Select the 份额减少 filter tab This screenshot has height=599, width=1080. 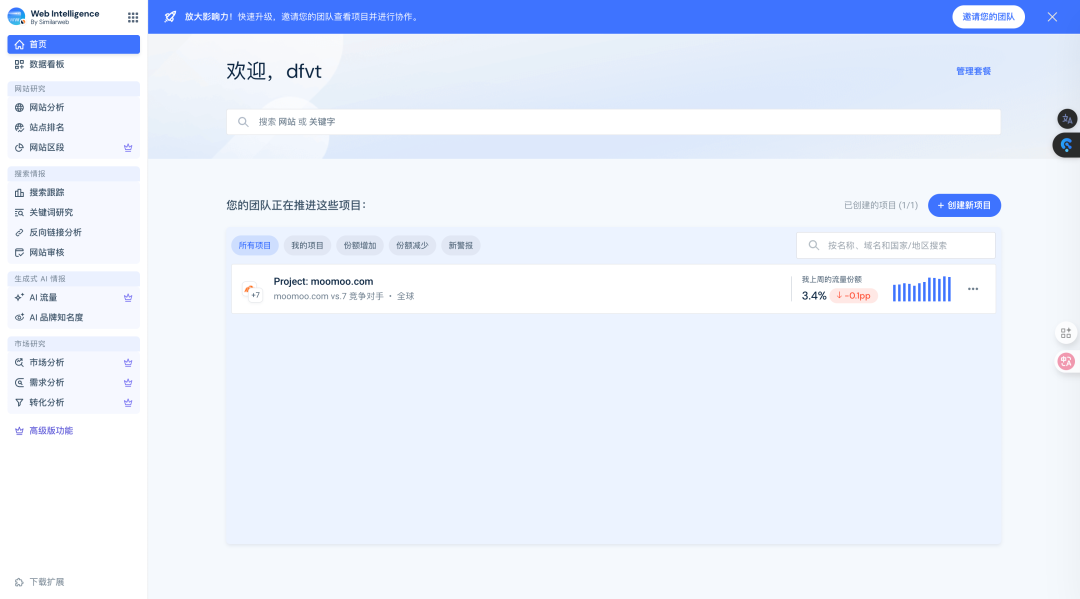[412, 245]
